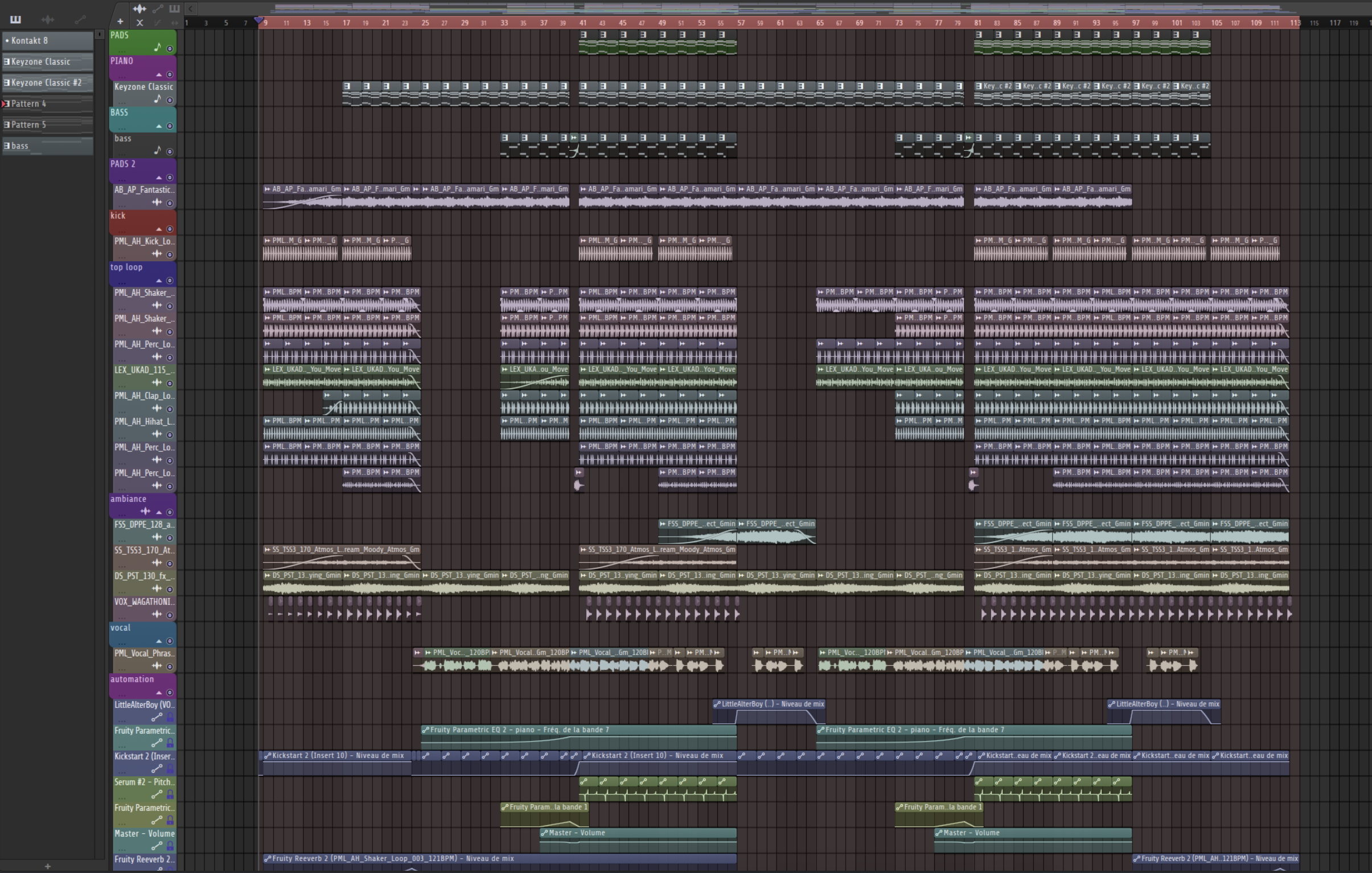Click waveform icon on FSS_DPPE_128 track

click(x=157, y=537)
